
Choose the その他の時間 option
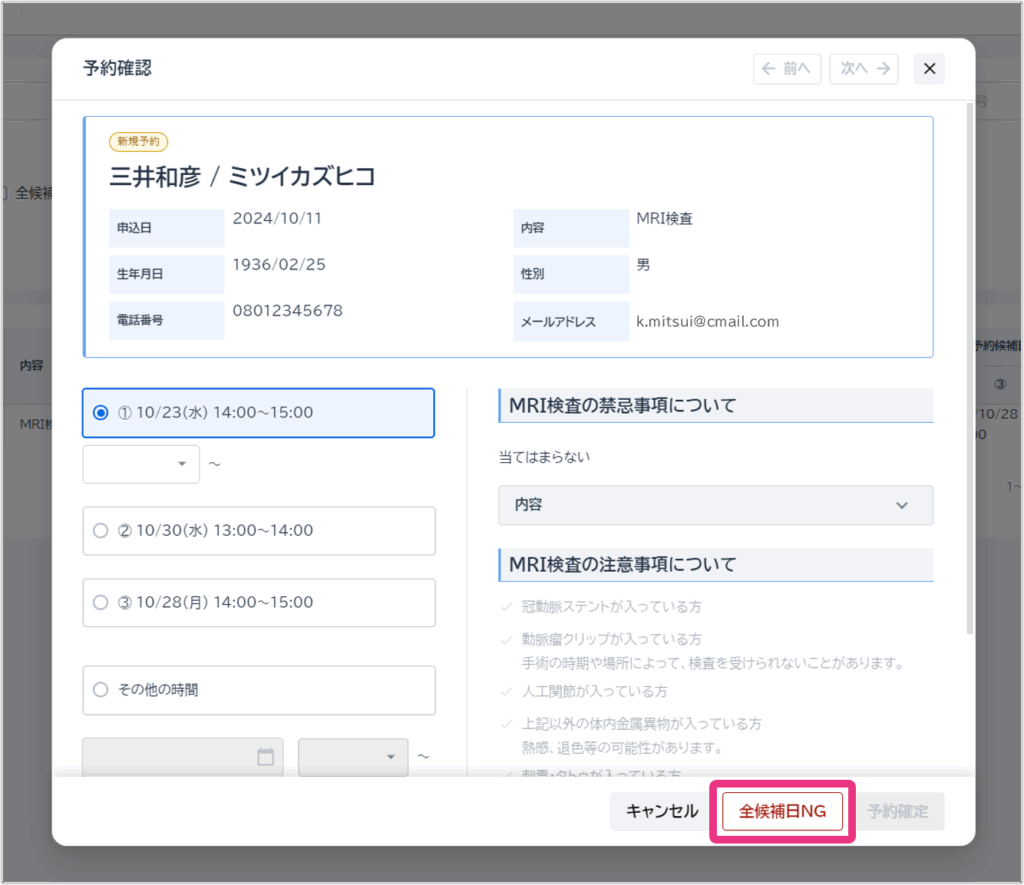tap(100, 689)
